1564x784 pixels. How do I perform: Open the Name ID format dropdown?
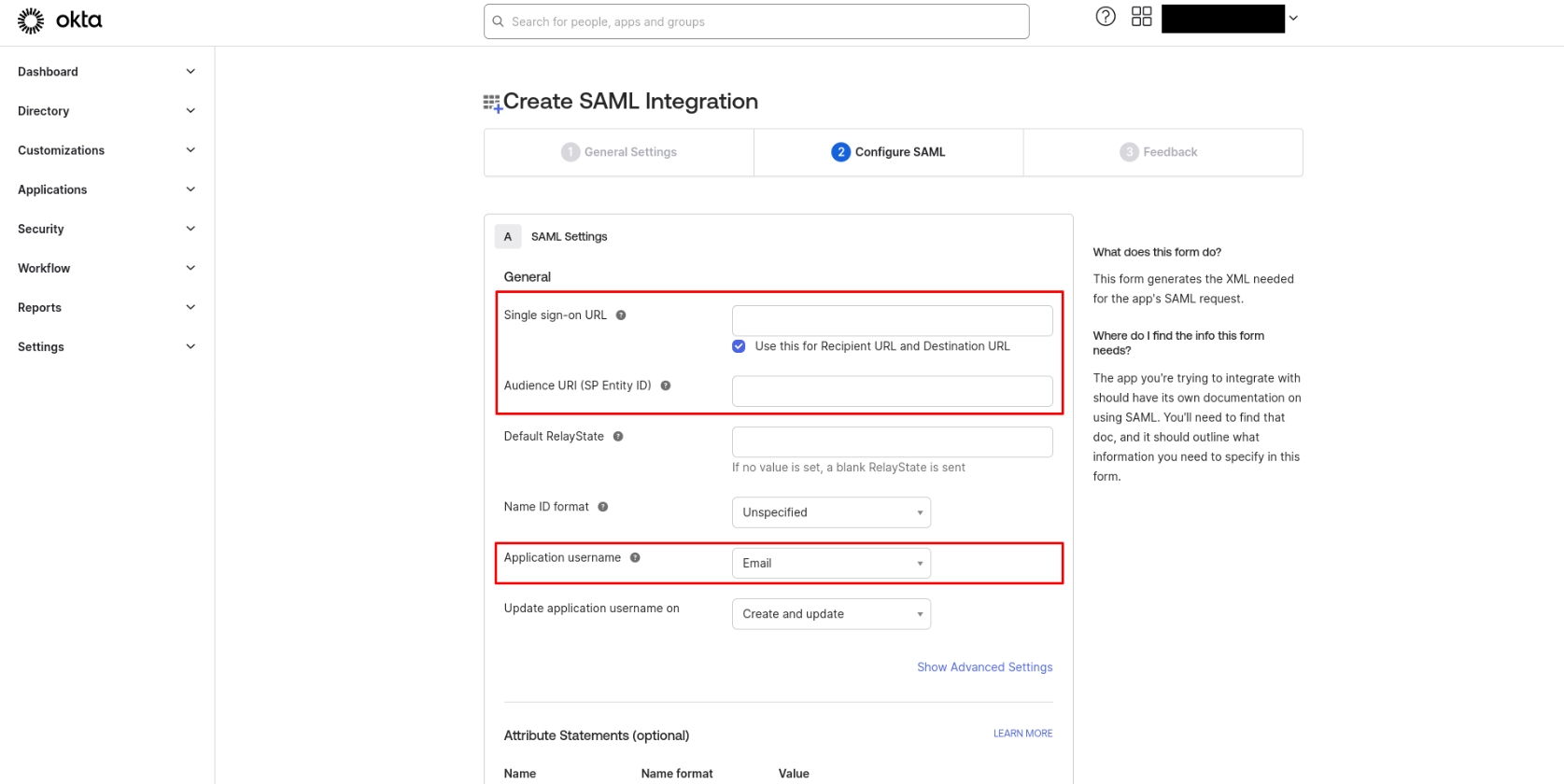coord(831,512)
